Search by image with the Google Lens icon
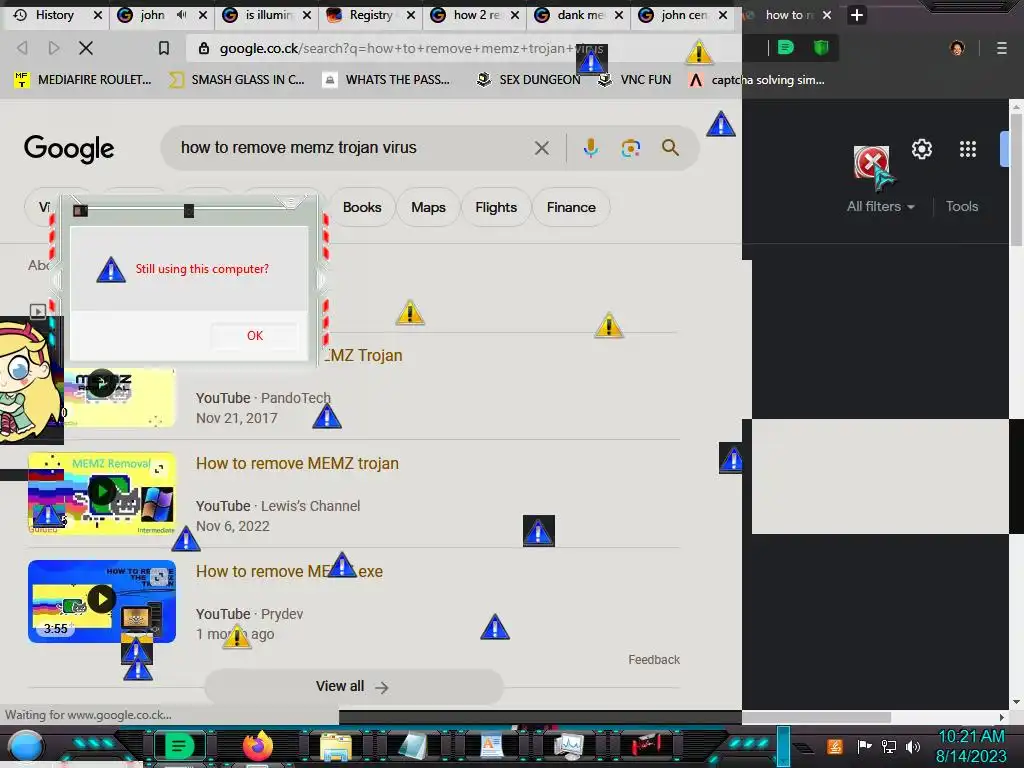 [630, 148]
